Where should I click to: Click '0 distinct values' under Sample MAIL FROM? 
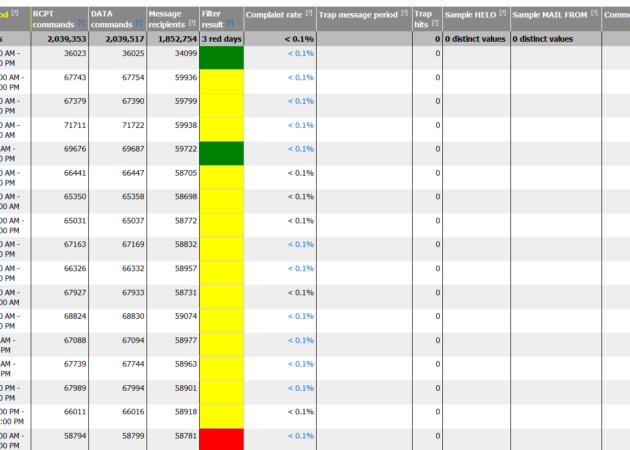click(543, 39)
